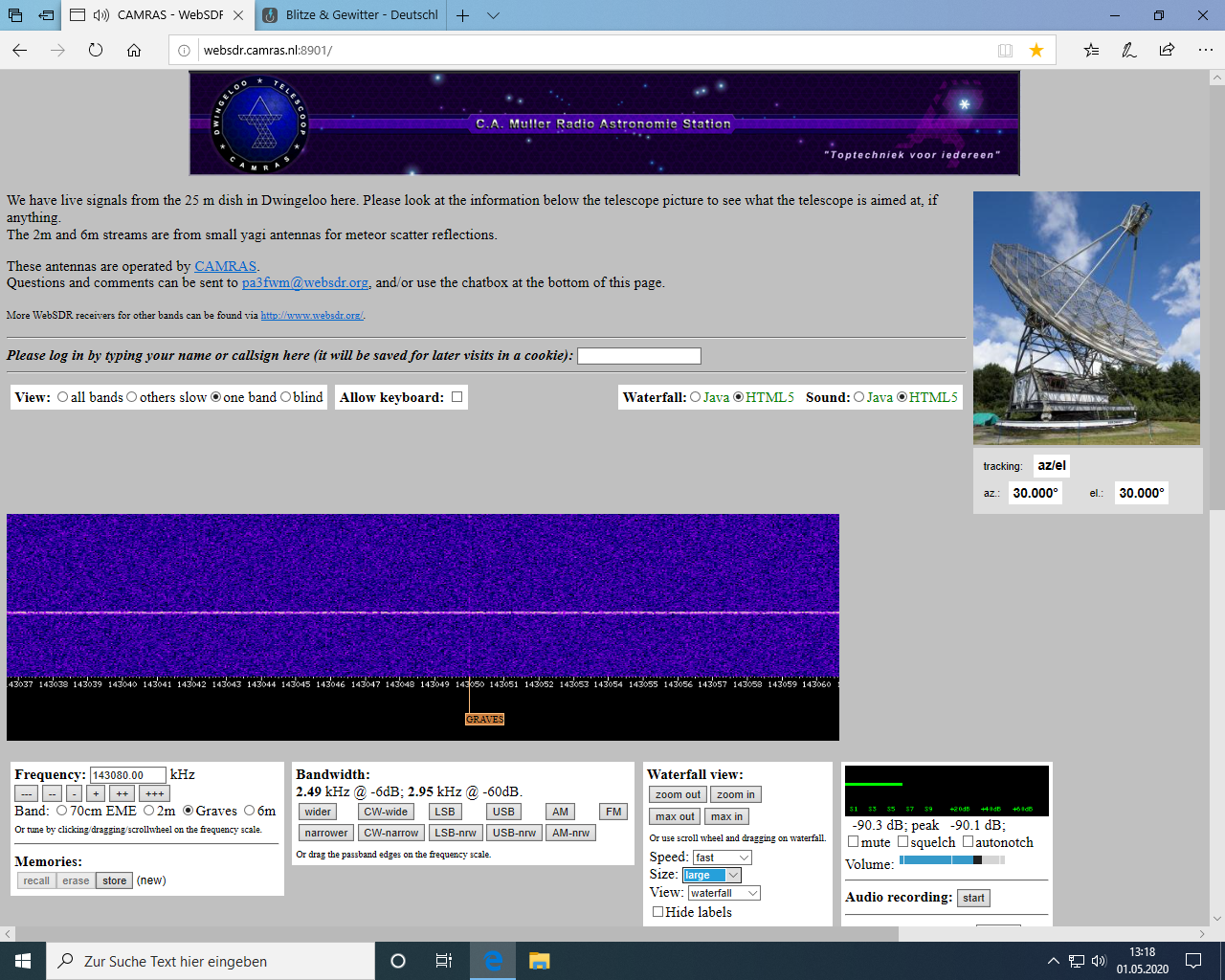Select the 'others slow' view option
Viewport: 1225px width, 980px height.
coord(132,397)
